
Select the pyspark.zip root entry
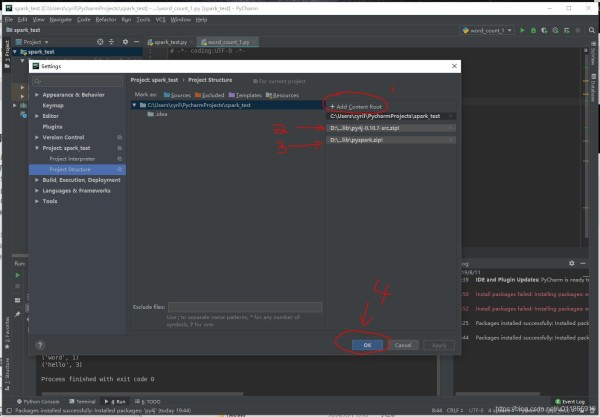coord(391,140)
